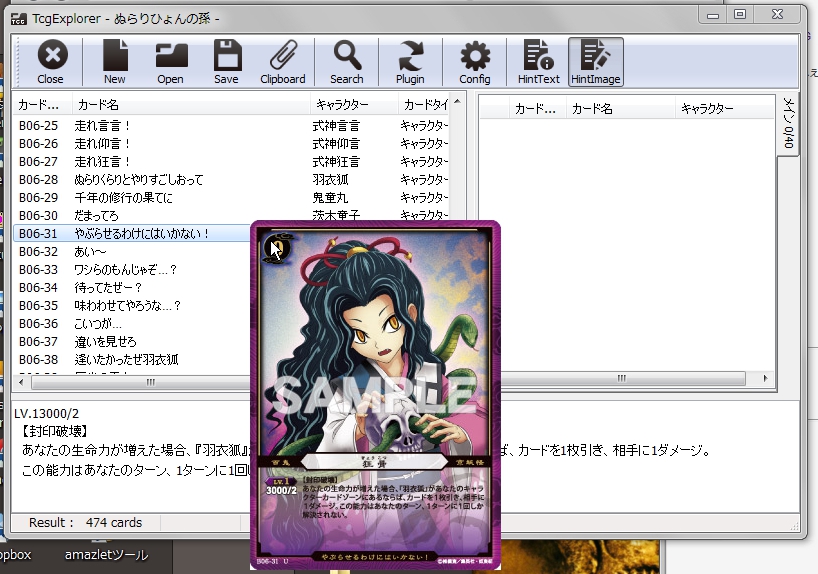The height and width of the screenshot is (574, 818).
Task: Click the 【封印破壊】 ability text
Action: [55, 431]
